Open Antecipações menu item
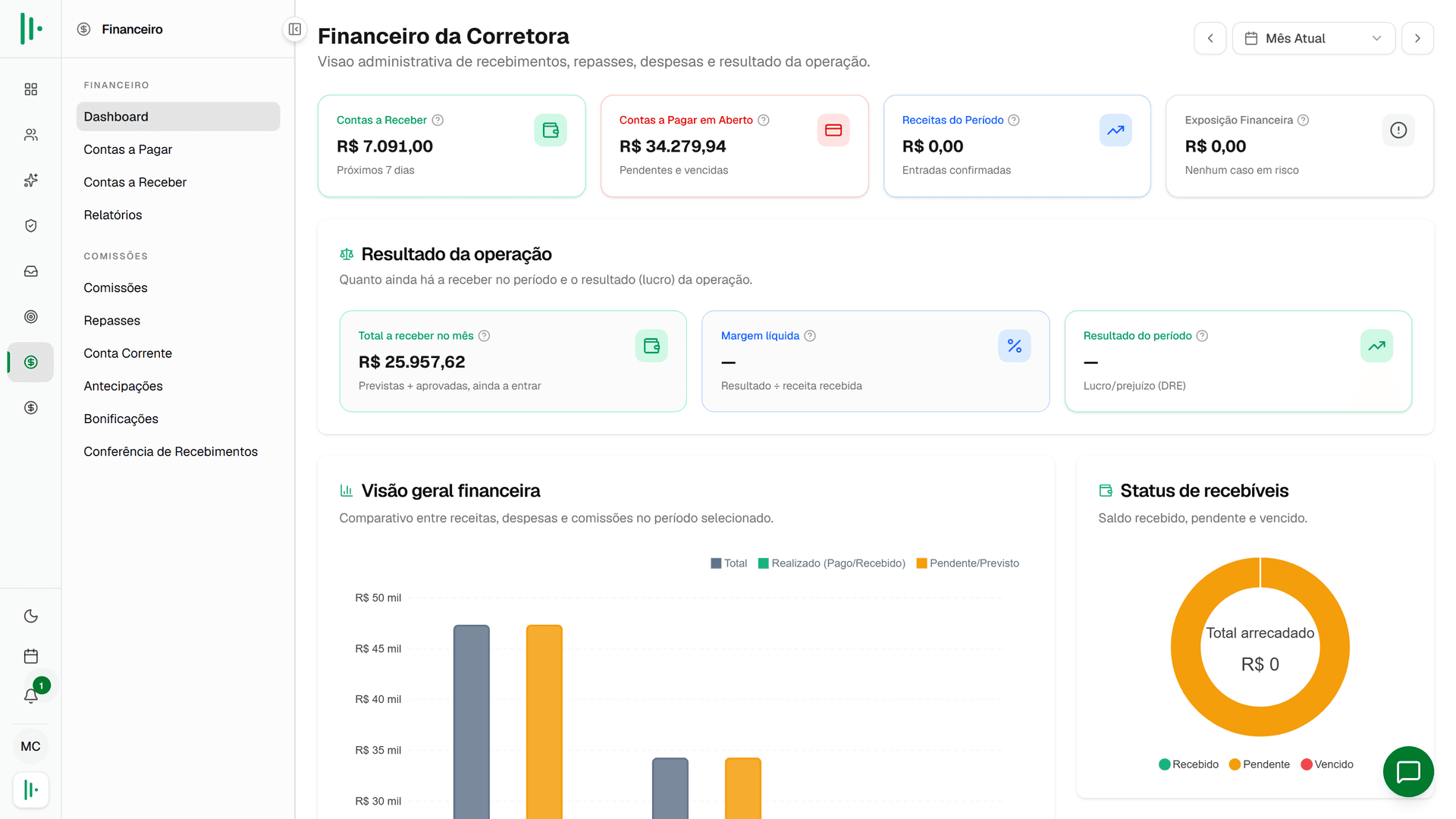Image resolution: width=1456 pixels, height=819 pixels. [x=178, y=386]
